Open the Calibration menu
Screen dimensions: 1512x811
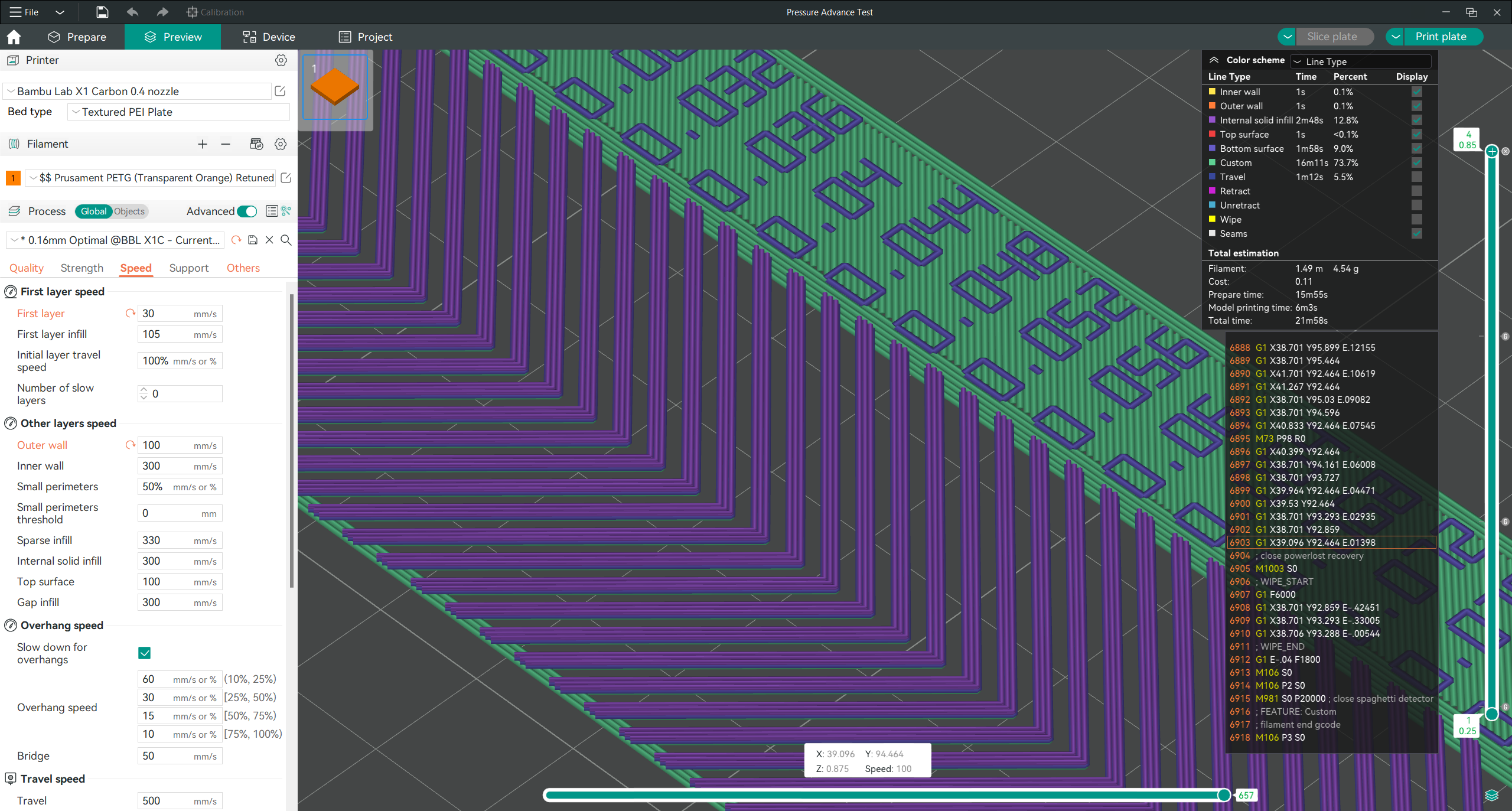215,12
